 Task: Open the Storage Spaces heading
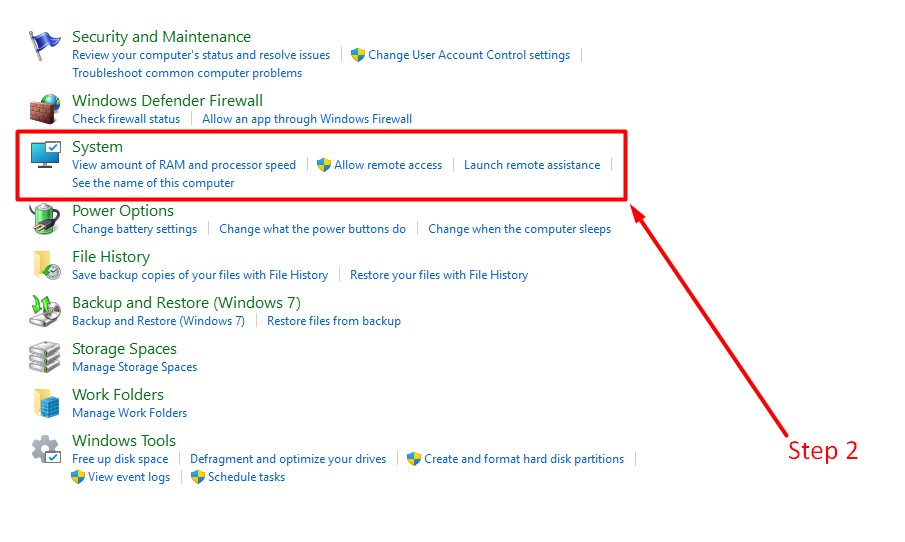click(x=124, y=349)
